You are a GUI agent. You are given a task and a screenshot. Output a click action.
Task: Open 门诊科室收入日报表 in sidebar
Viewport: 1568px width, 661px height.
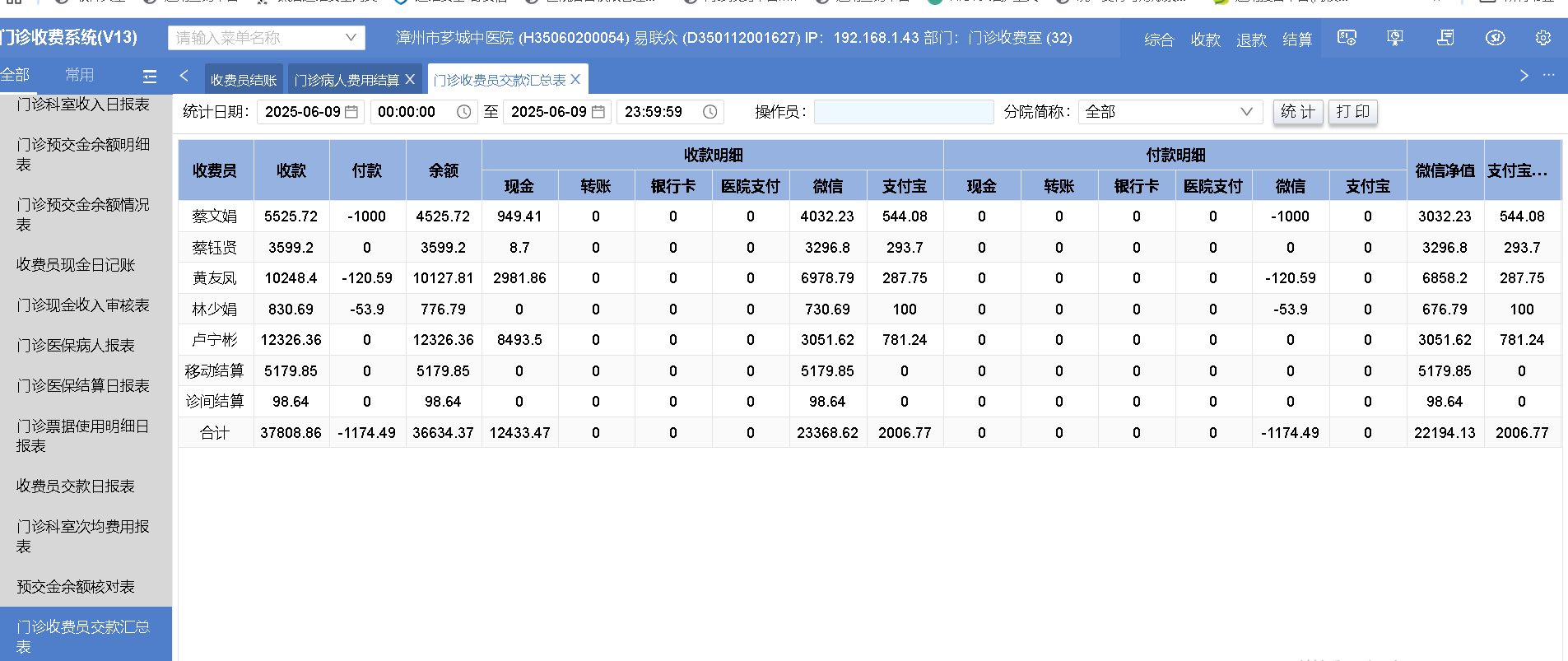click(83, 105)
